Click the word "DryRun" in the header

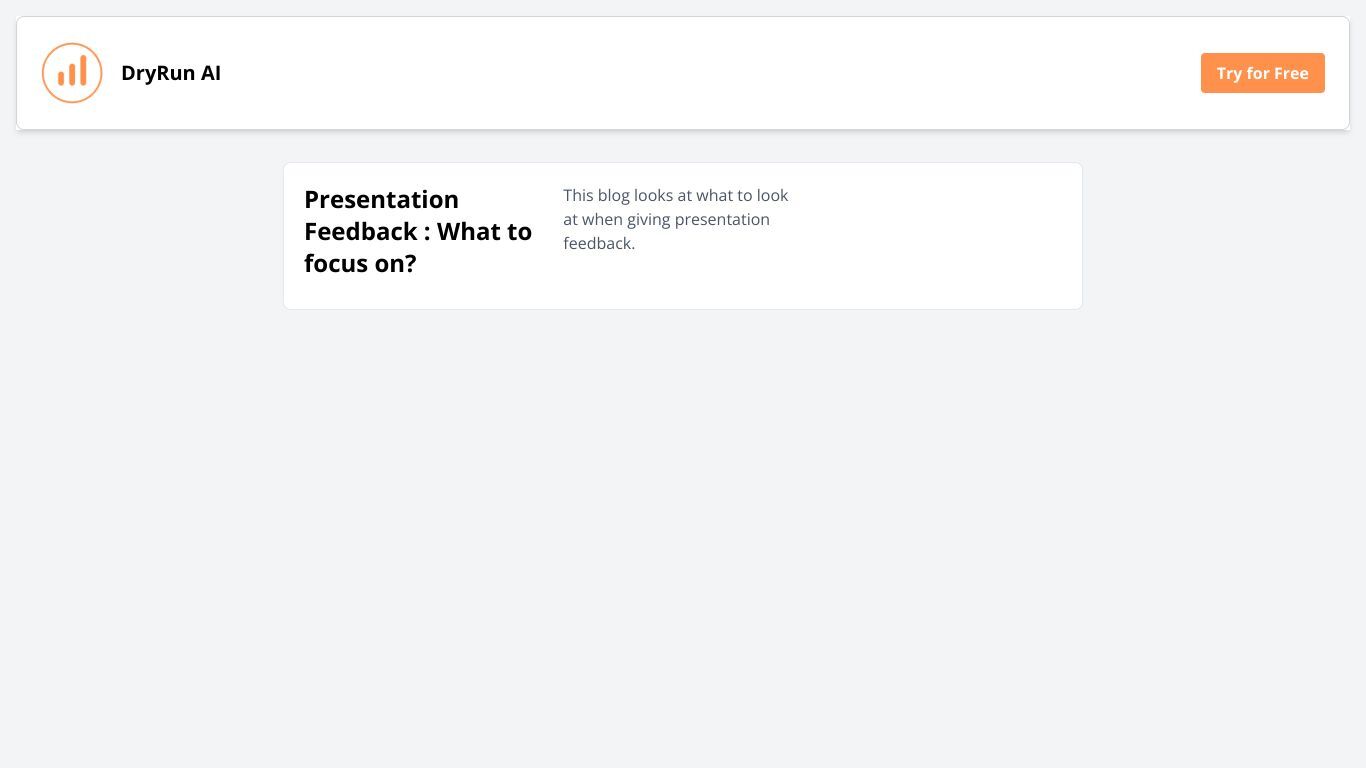(158, 73)
